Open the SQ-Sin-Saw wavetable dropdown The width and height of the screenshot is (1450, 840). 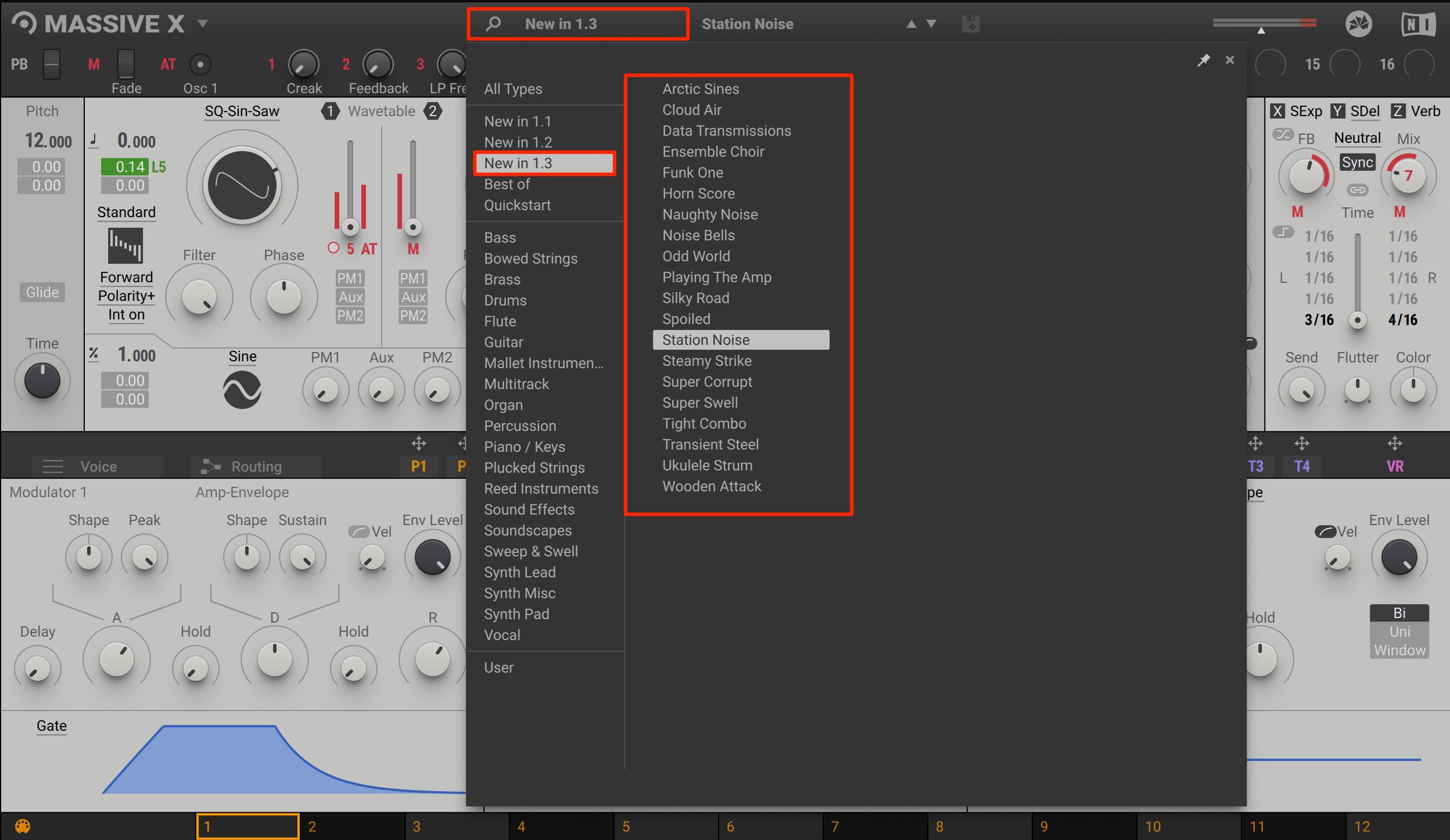pyautogui.click(x=242, y=111)
